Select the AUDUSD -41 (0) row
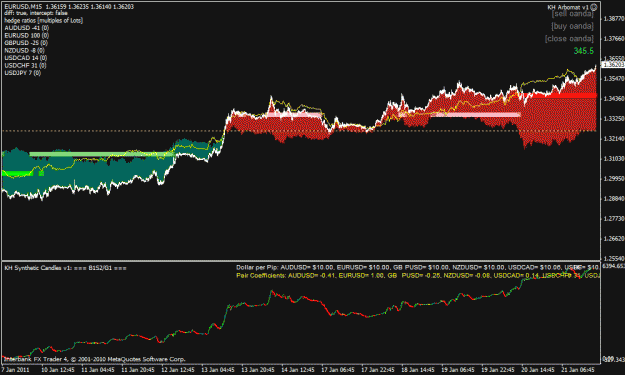The image size is (625, 375). 26,28
